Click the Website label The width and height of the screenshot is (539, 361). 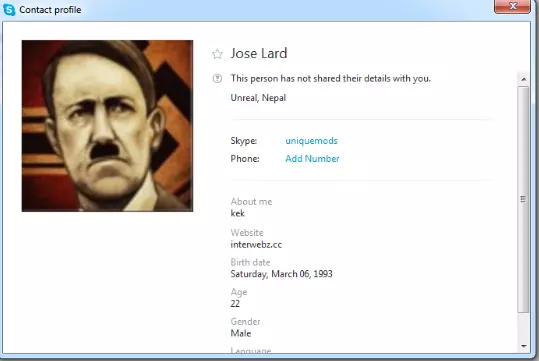tap(247, 233)
